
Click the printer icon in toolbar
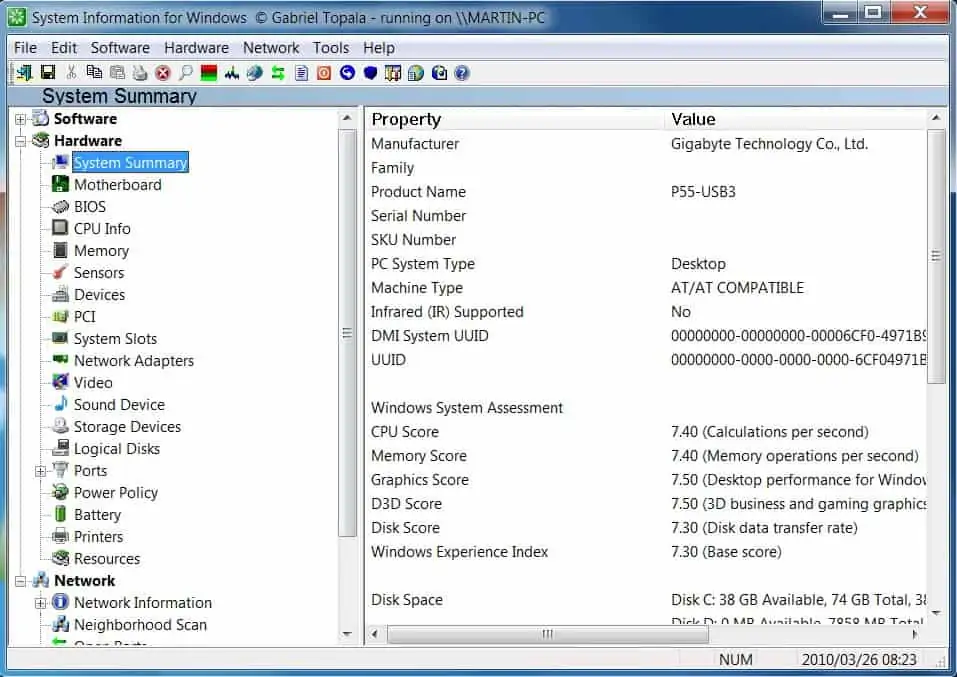[139, 73]
